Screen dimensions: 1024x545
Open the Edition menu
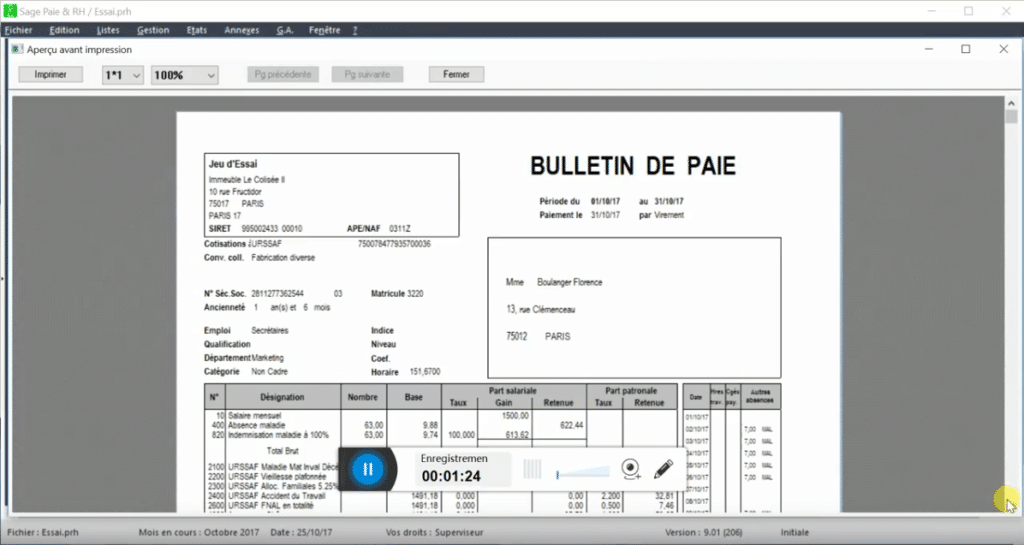click(64, 30)
